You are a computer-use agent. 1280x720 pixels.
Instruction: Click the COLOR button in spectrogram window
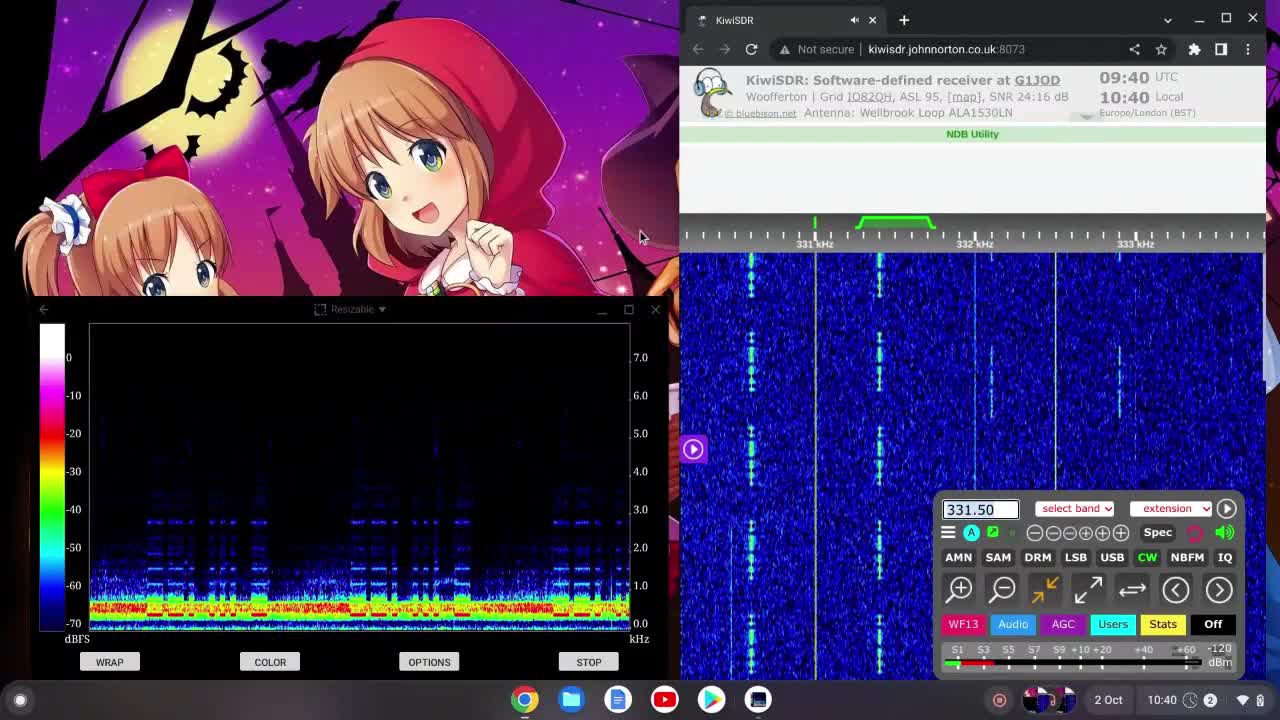270,662
